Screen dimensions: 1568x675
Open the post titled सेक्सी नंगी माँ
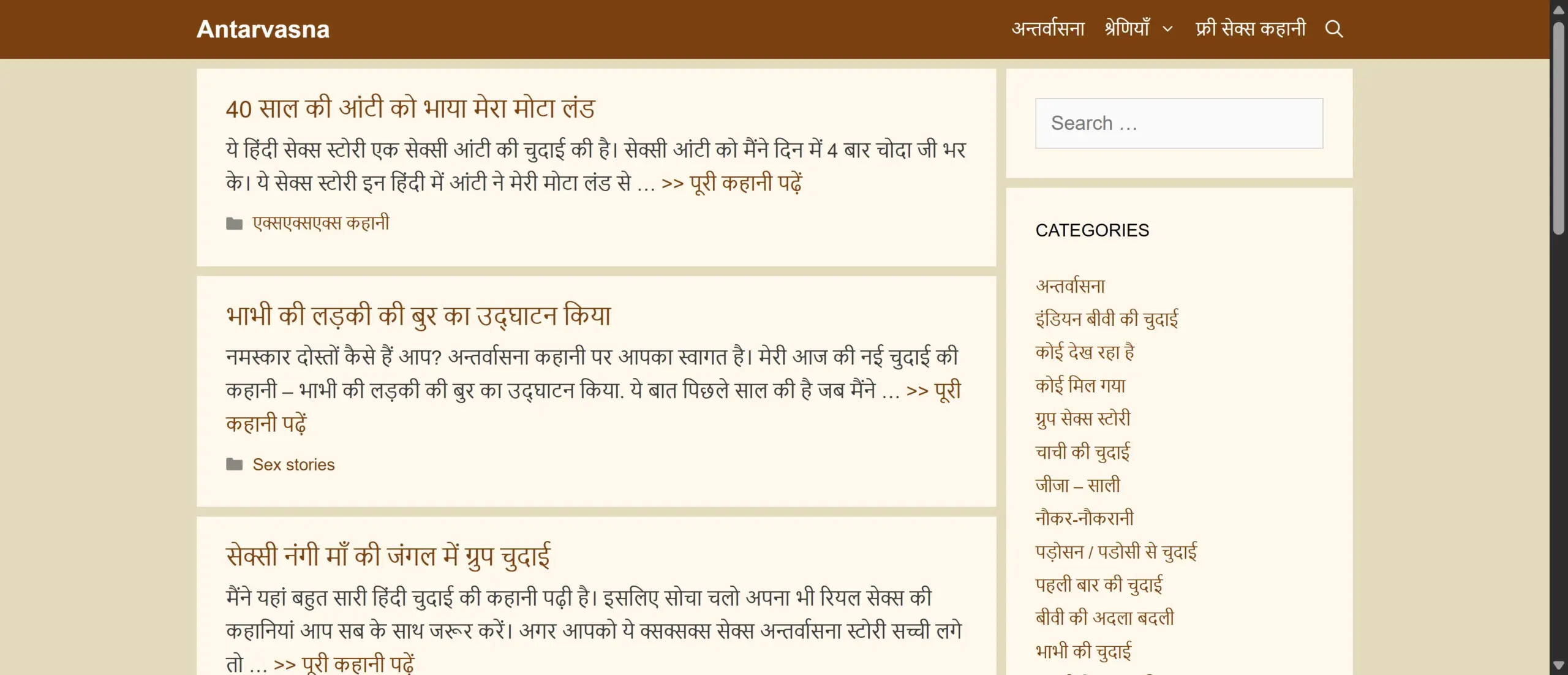click(x=388, y=556)
